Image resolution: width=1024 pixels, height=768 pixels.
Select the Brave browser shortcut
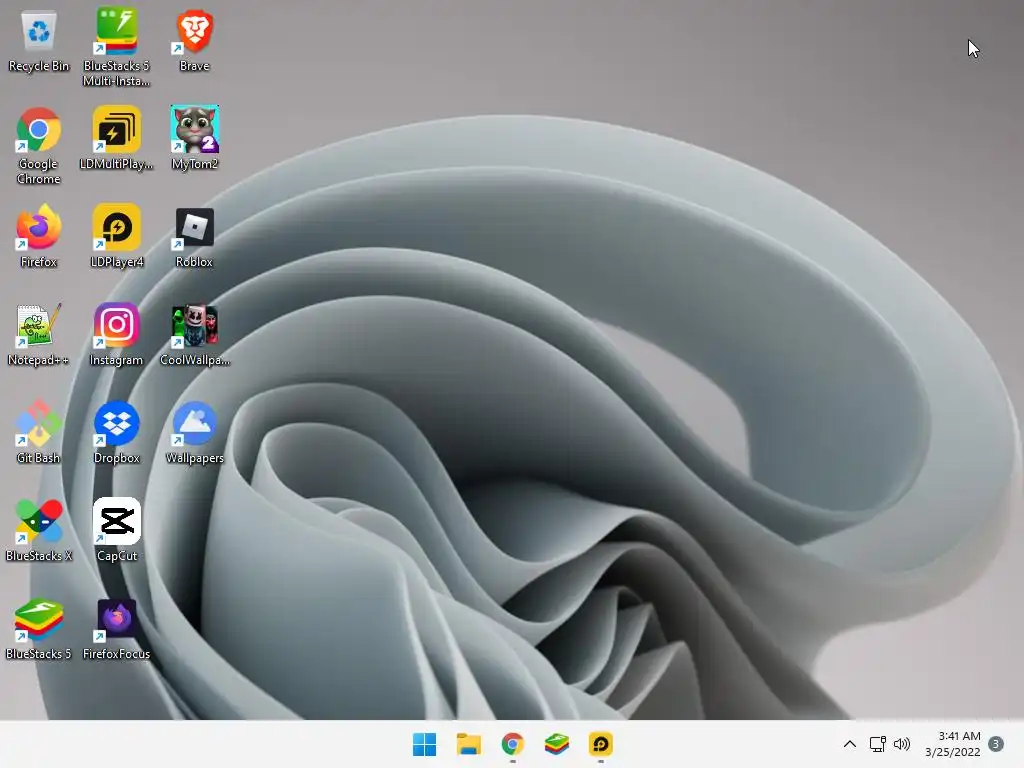tap(195, 40)
